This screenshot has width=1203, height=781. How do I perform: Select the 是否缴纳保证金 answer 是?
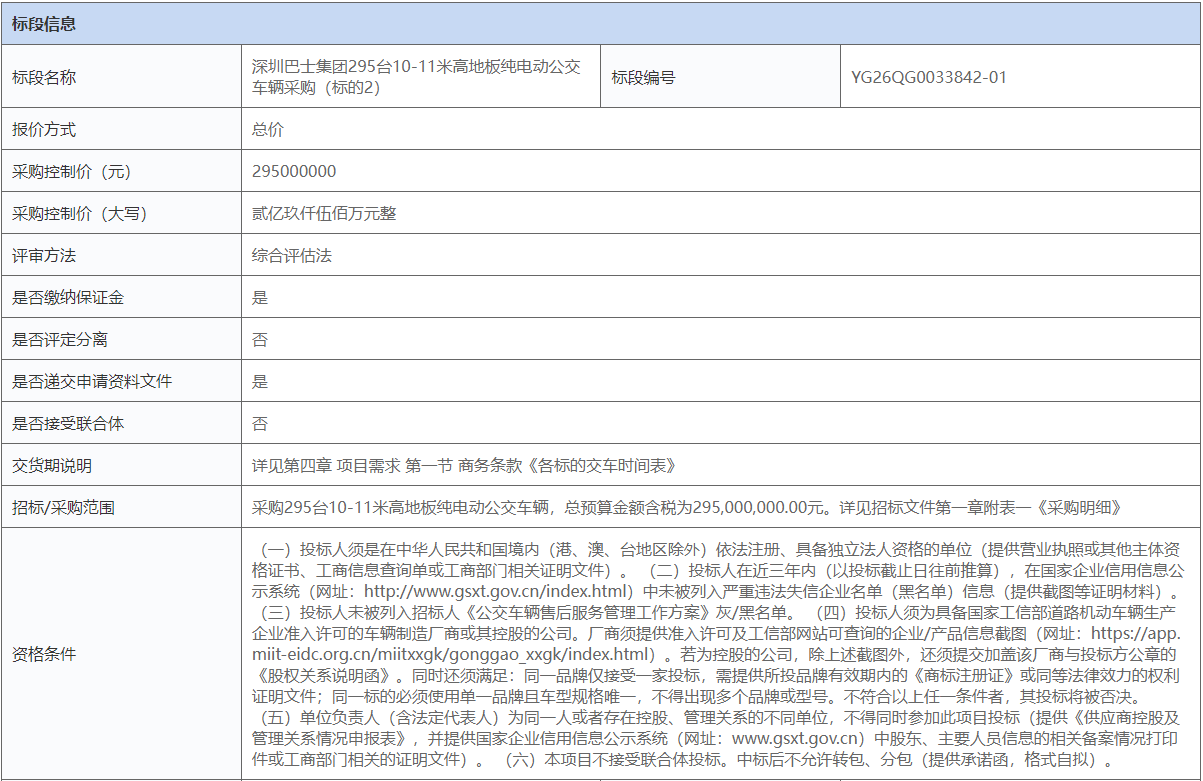click(257, 296)
